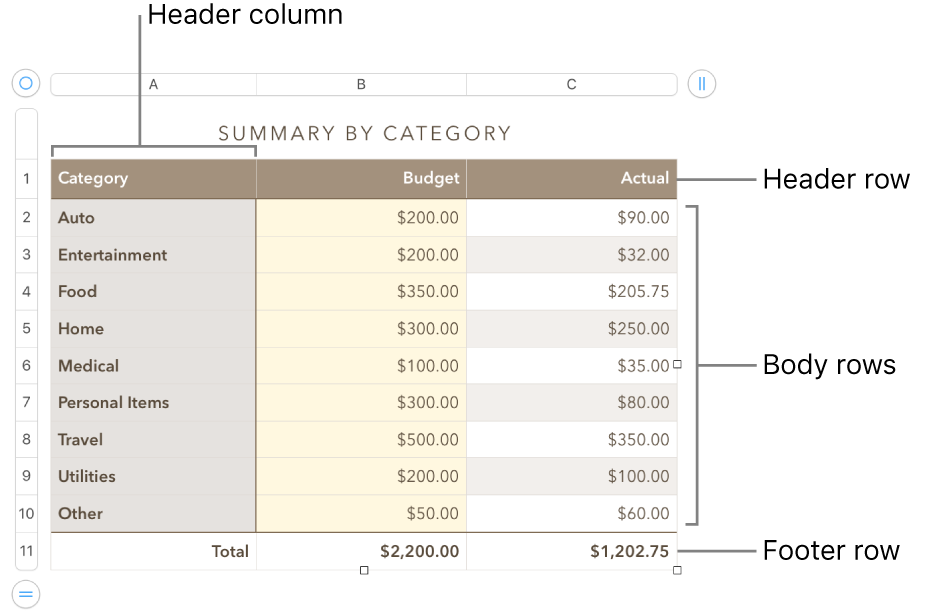Click the bottom-center table resize handle
Viewport: 928px width, 614px height.
tap(364, 570)
